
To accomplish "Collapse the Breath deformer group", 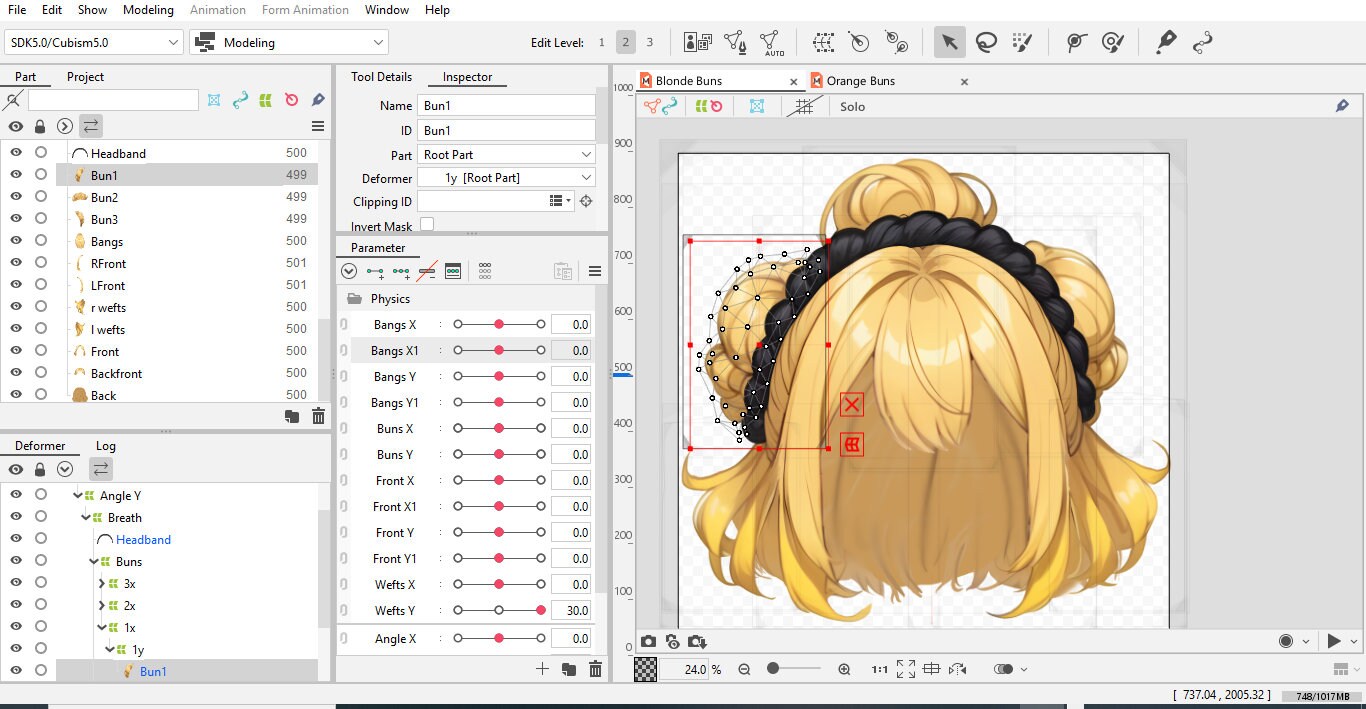I will tap(86, 517).
